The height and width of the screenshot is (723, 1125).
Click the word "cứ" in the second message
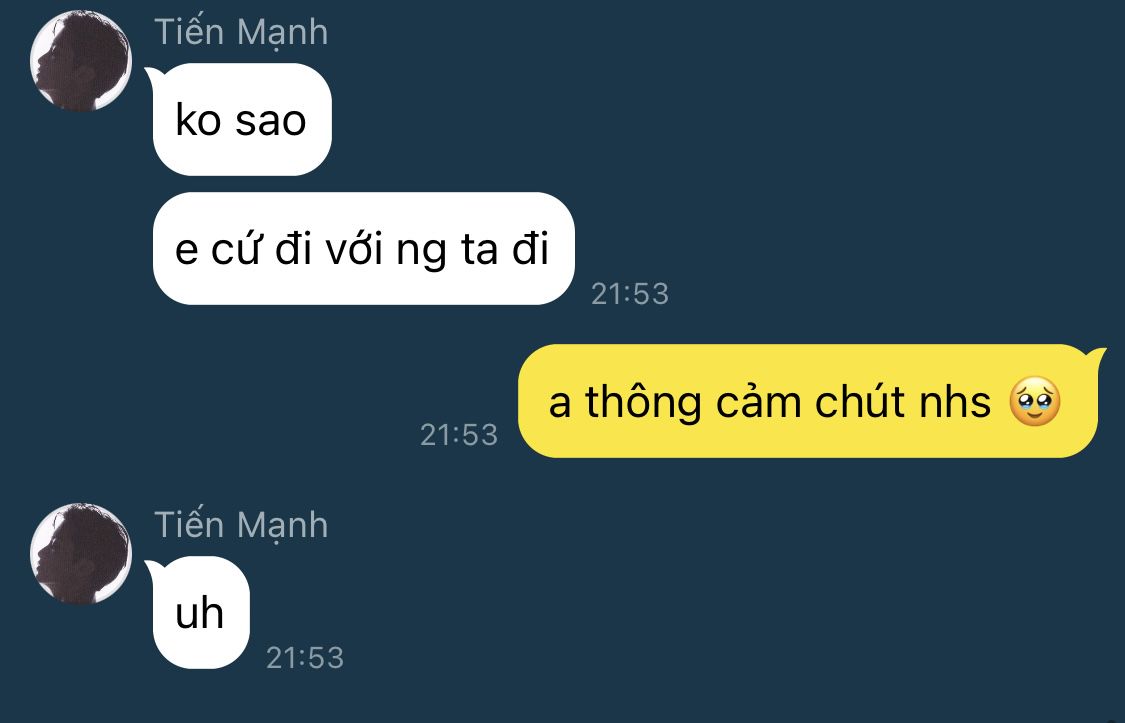(235, 250)
